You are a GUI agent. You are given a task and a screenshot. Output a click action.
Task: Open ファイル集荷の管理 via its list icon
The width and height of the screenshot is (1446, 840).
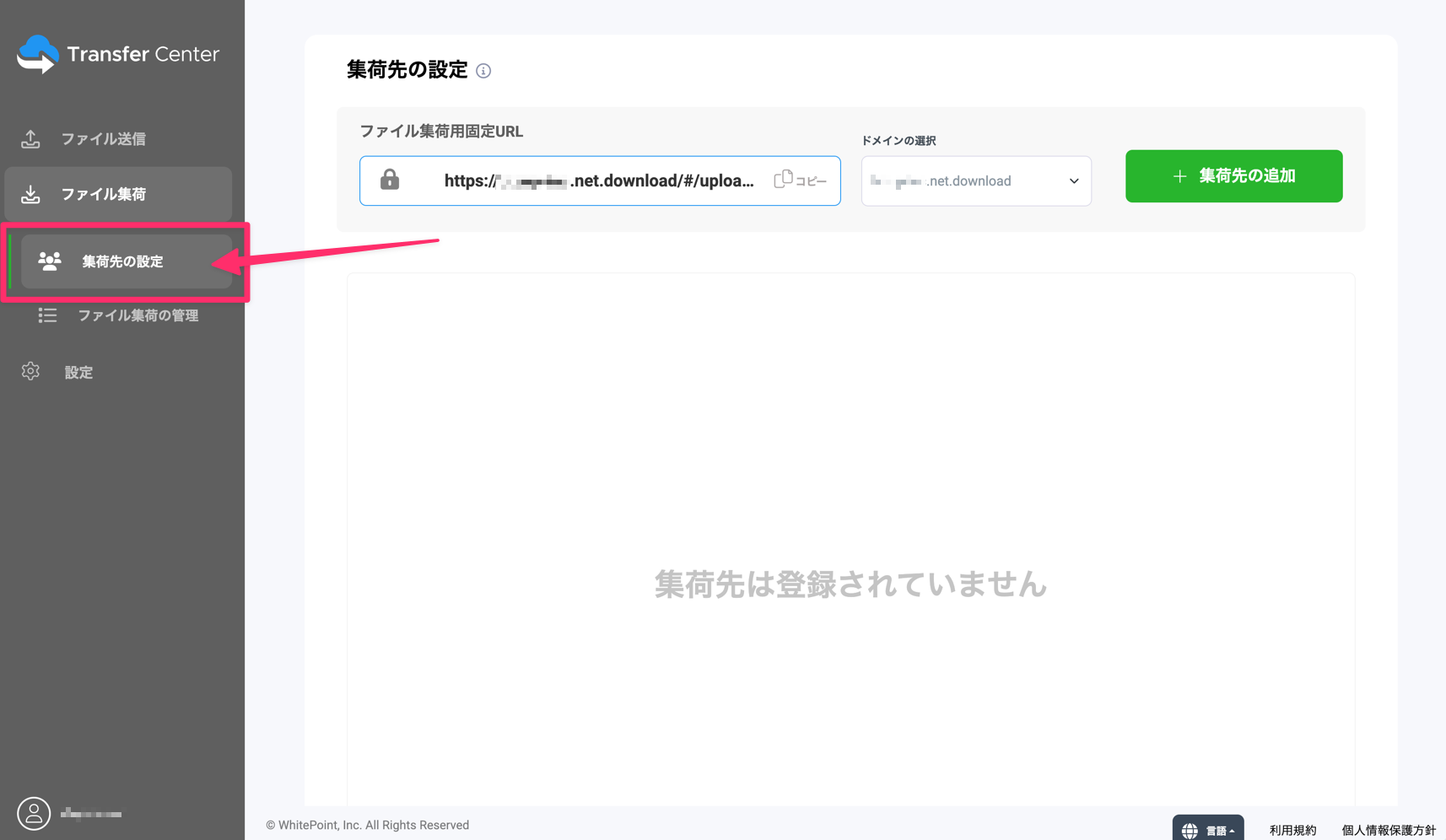(x=47, y=315)
